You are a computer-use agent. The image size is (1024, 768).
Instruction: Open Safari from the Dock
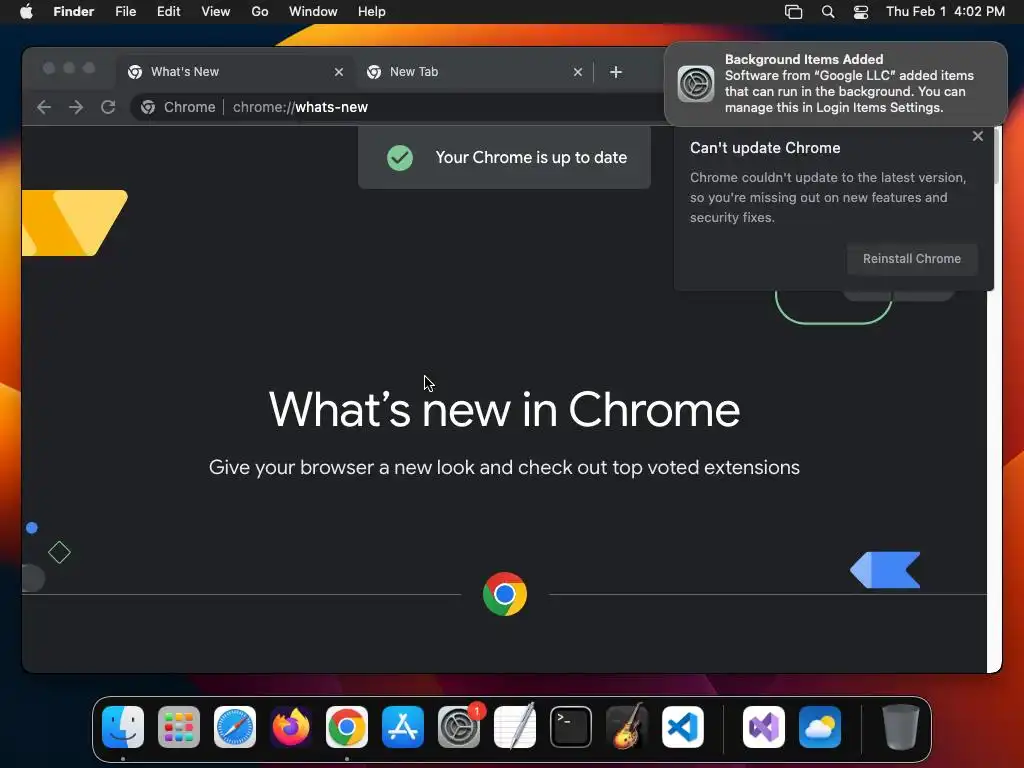pyautogui.click(x=235, y=727)
